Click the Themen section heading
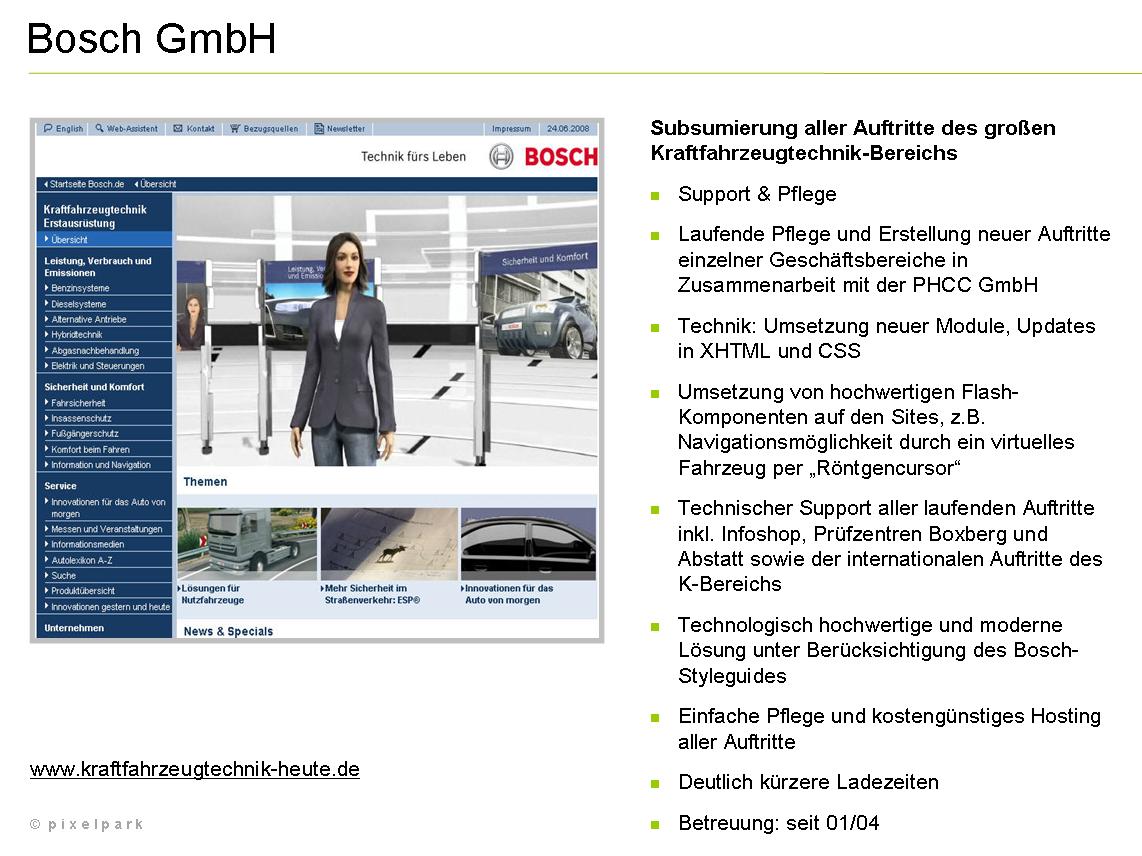 [205, 482]
